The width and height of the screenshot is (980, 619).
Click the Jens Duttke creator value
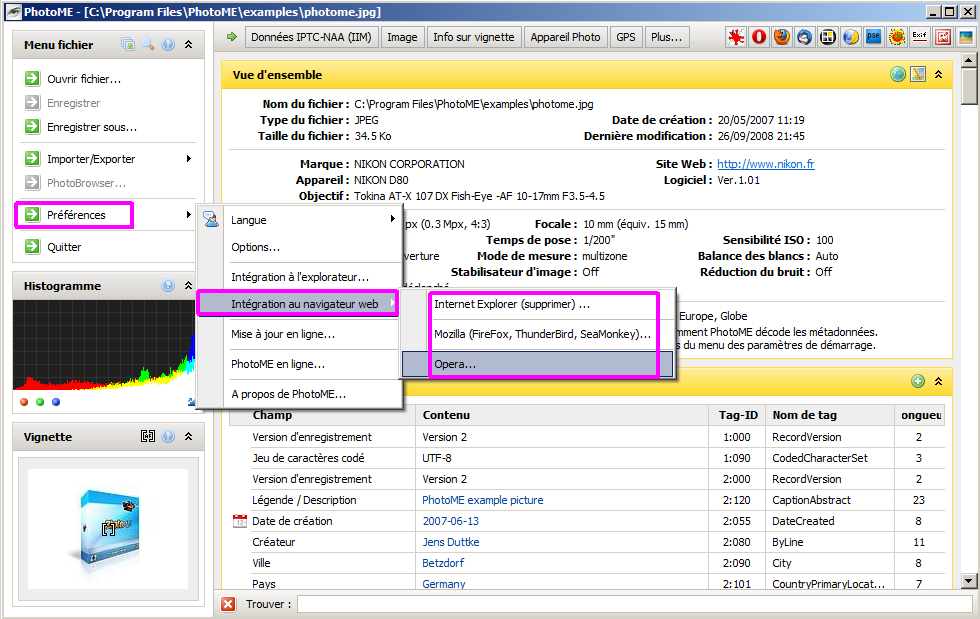451,542
